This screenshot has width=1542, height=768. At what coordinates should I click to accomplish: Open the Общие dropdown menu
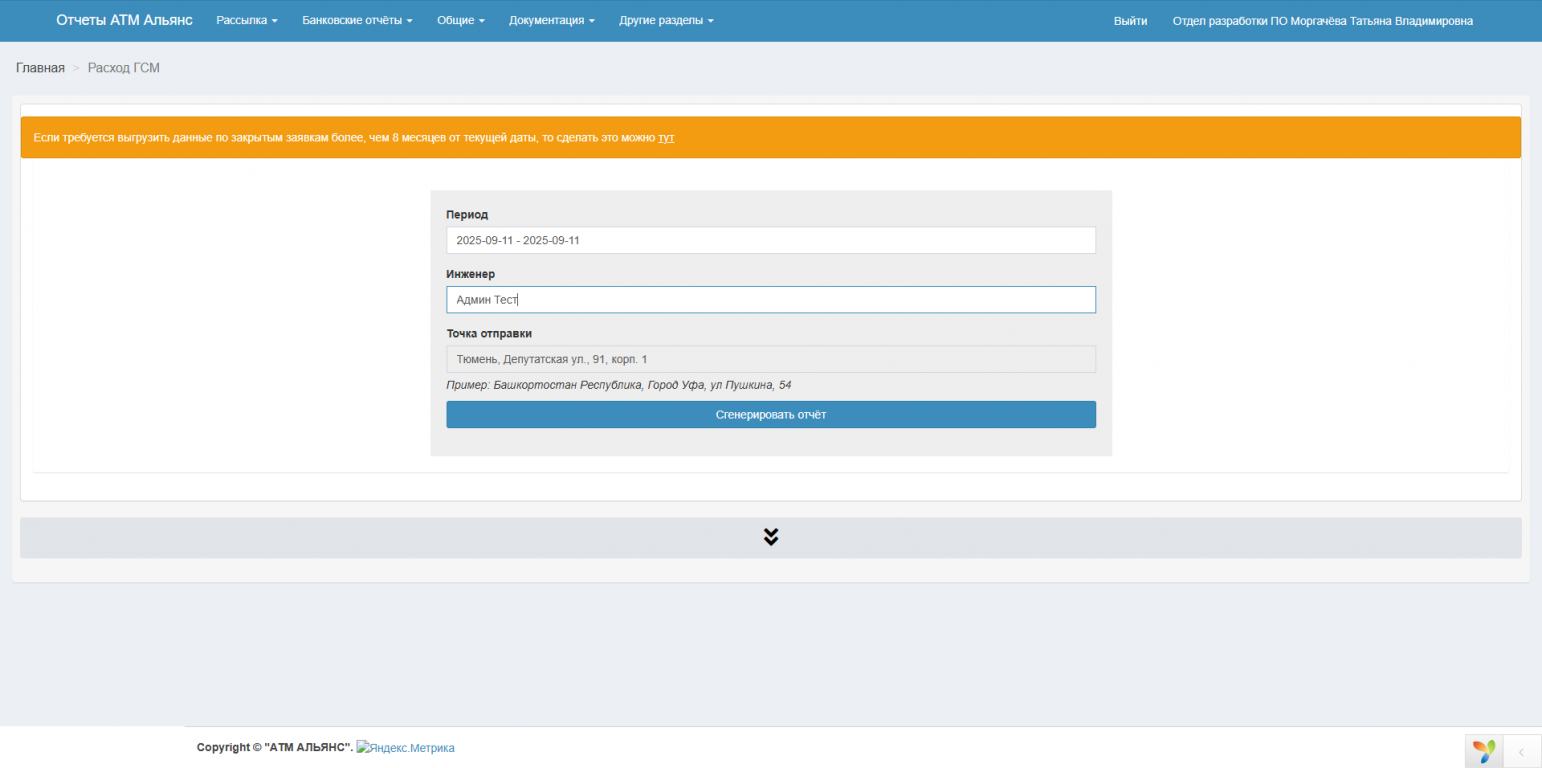click(460, 21)
